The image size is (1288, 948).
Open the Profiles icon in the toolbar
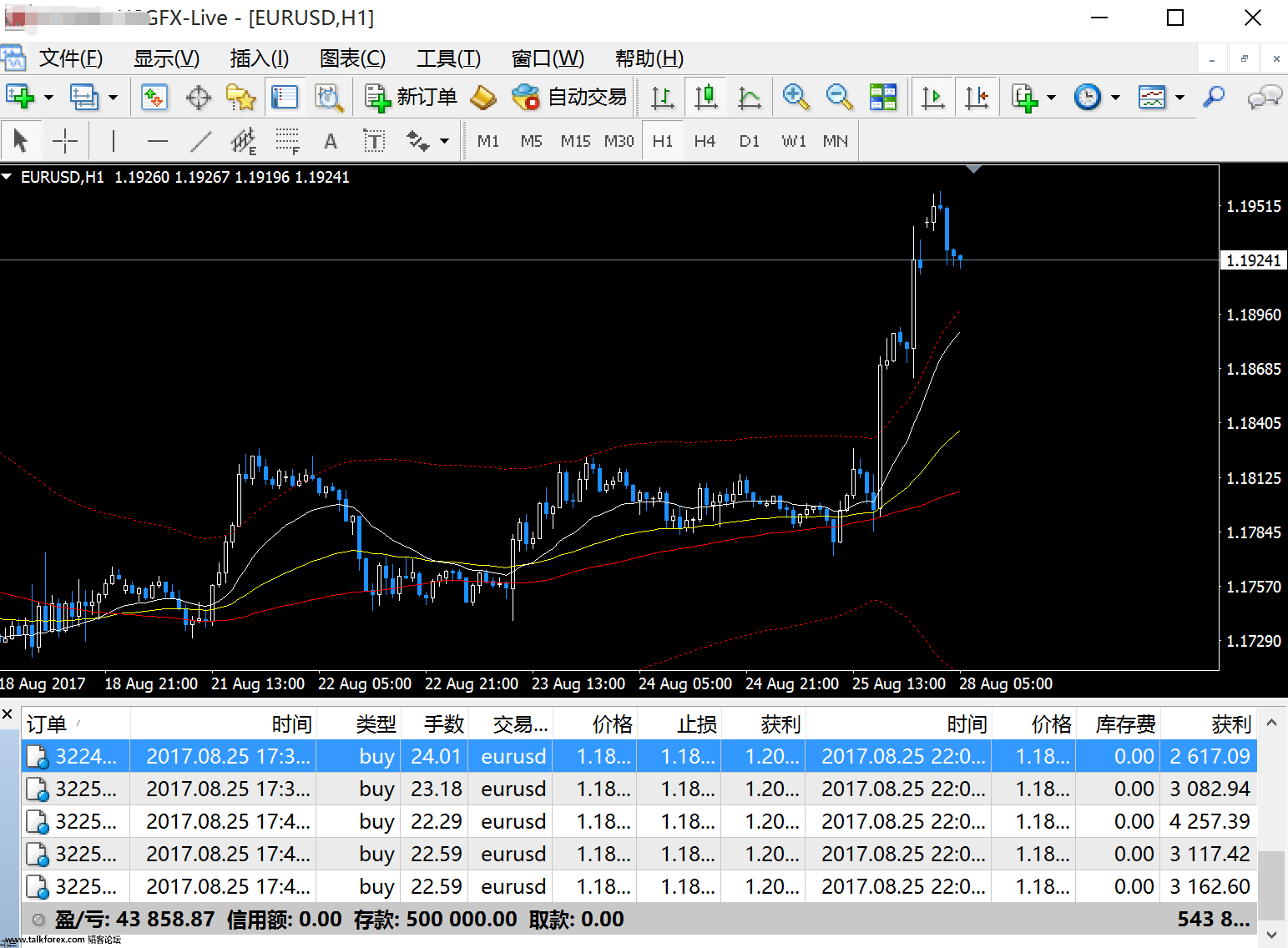tap(83, 97)
